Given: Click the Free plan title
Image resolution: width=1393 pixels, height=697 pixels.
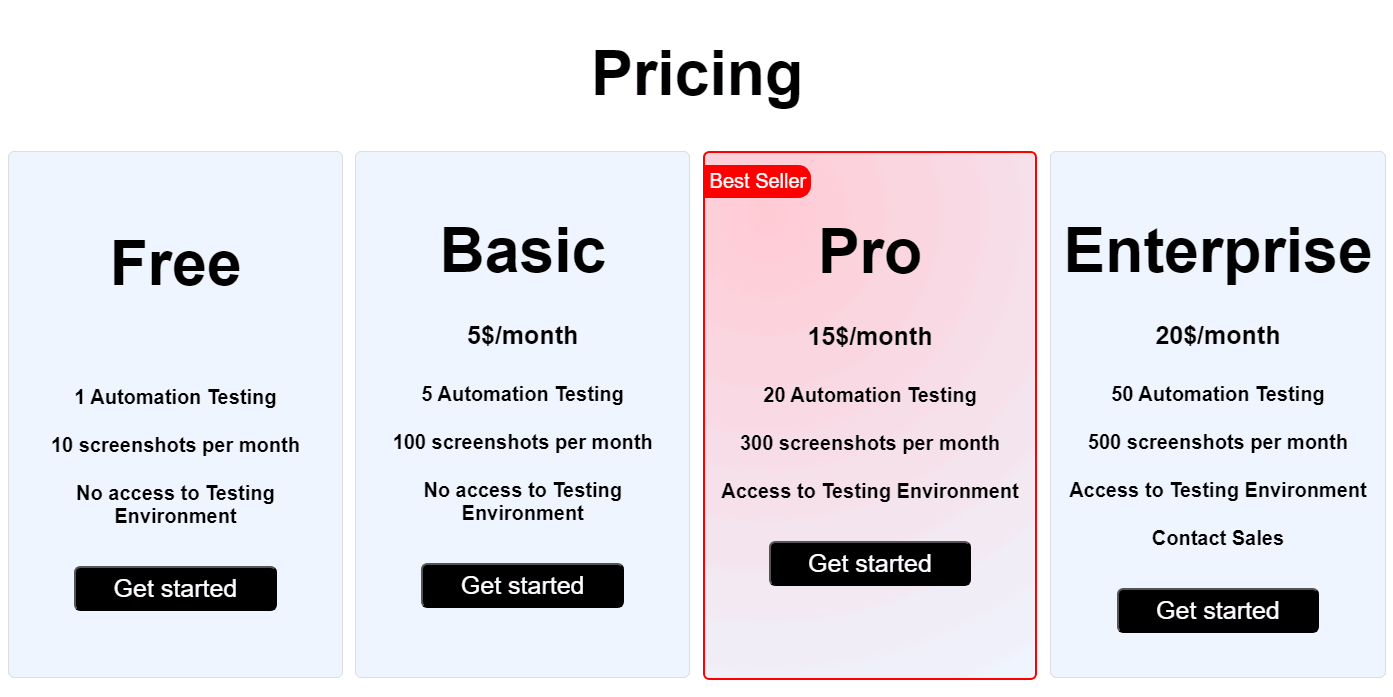Looking at the screenshot, I should pos(175,262).
